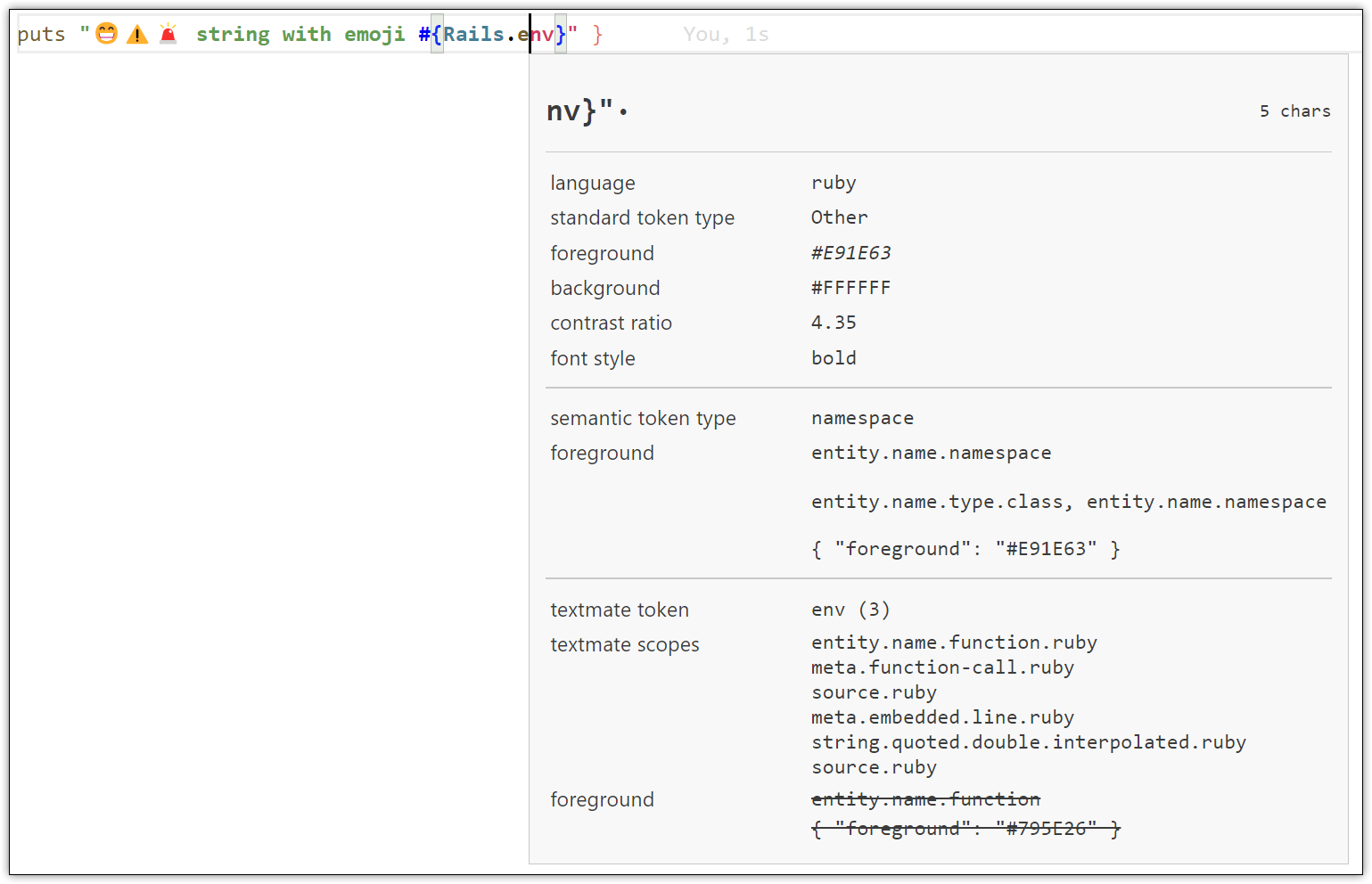
Task: Click the '5 chars' label
Action: 1294,110
